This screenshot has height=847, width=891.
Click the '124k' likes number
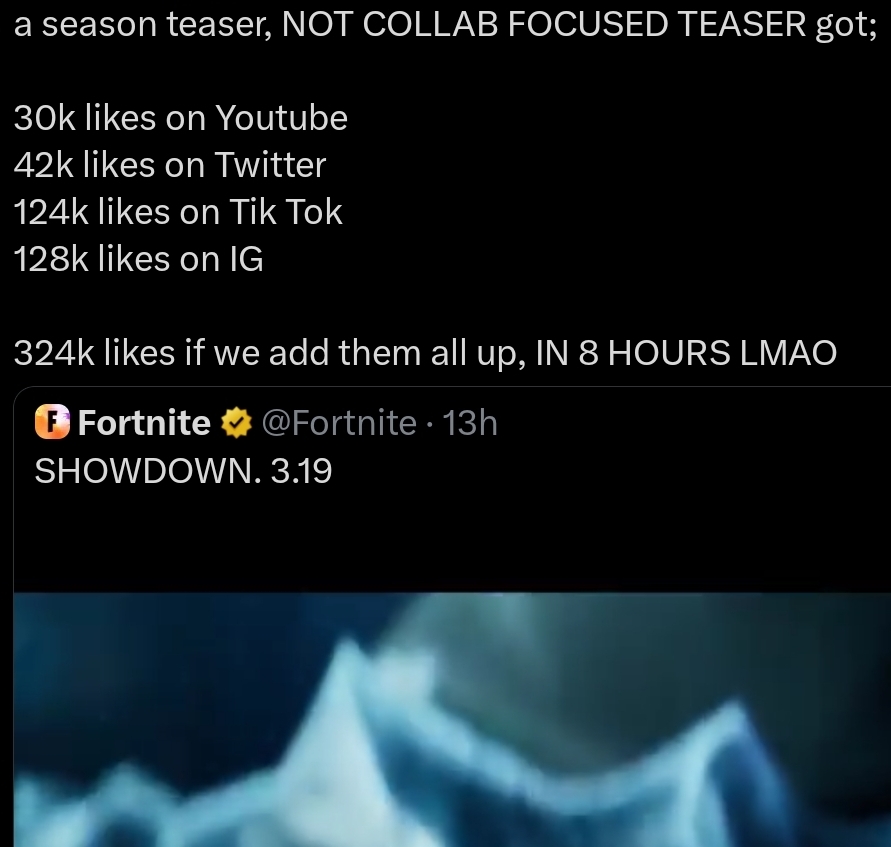(x=51, y=212)
